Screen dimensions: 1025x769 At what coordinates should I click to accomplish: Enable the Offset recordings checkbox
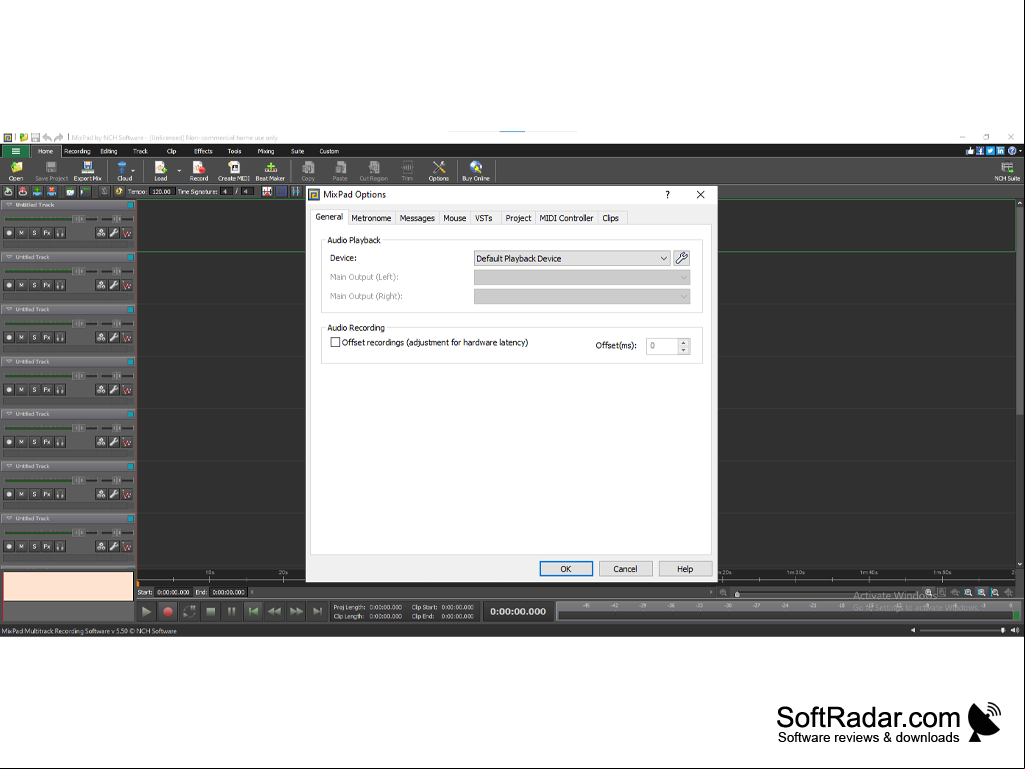(x=335, y=343)
